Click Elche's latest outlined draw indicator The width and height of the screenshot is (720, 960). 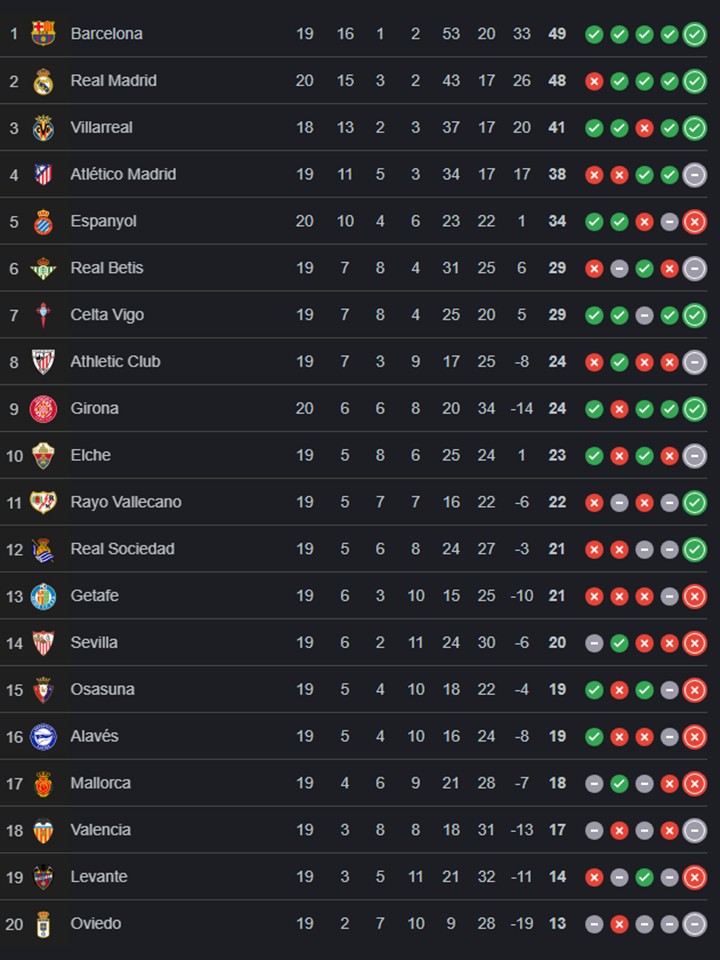[694, 456]
